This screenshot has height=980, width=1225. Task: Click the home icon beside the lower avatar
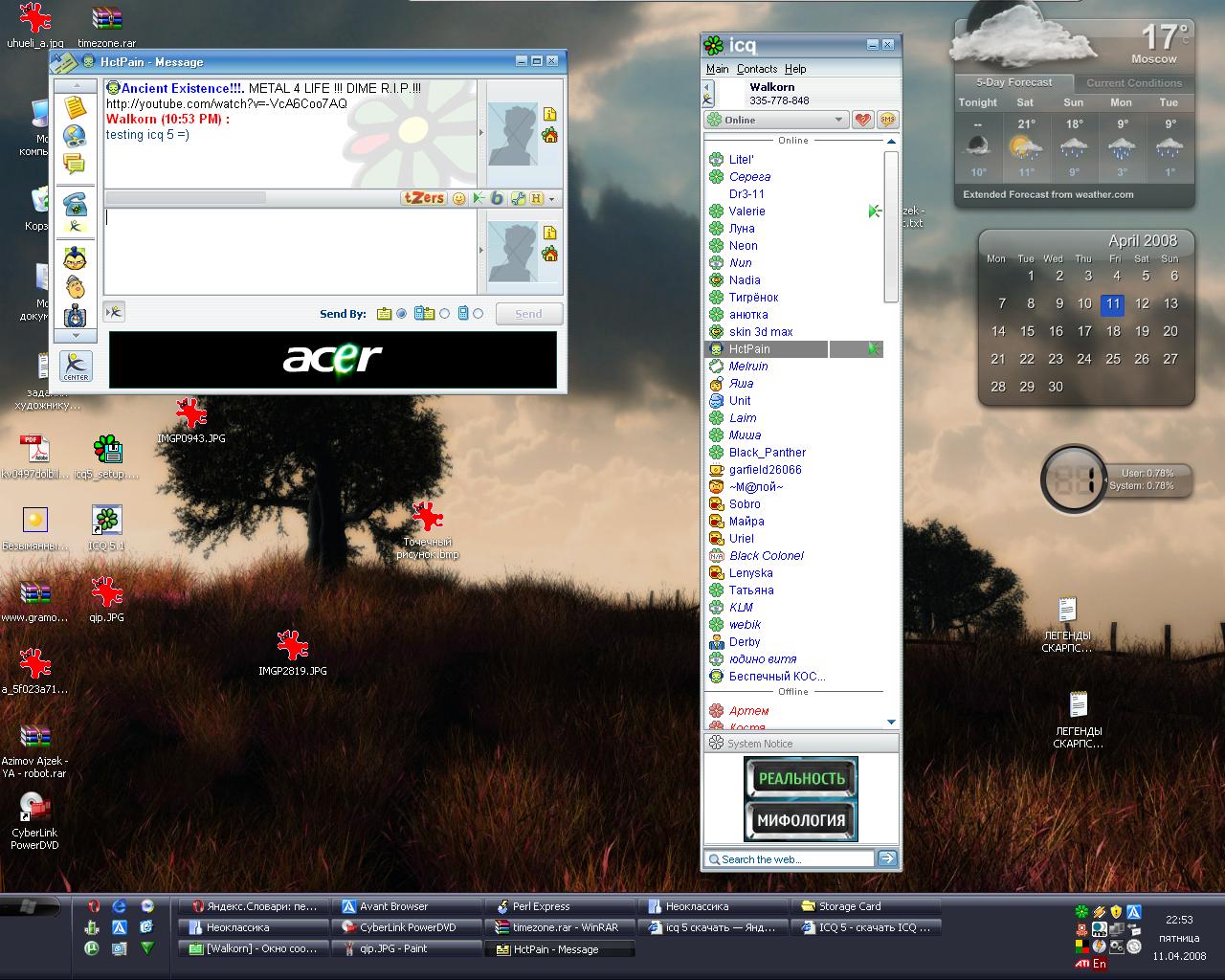pos(549,254)
